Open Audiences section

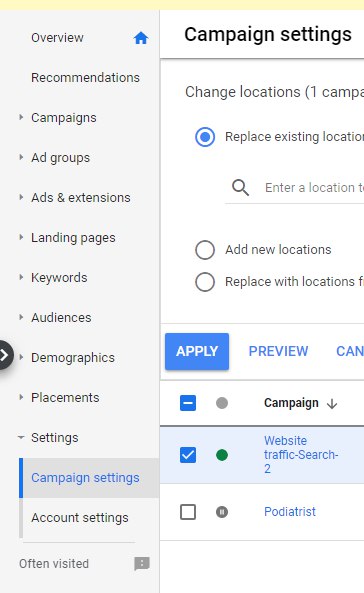[61, 318]
